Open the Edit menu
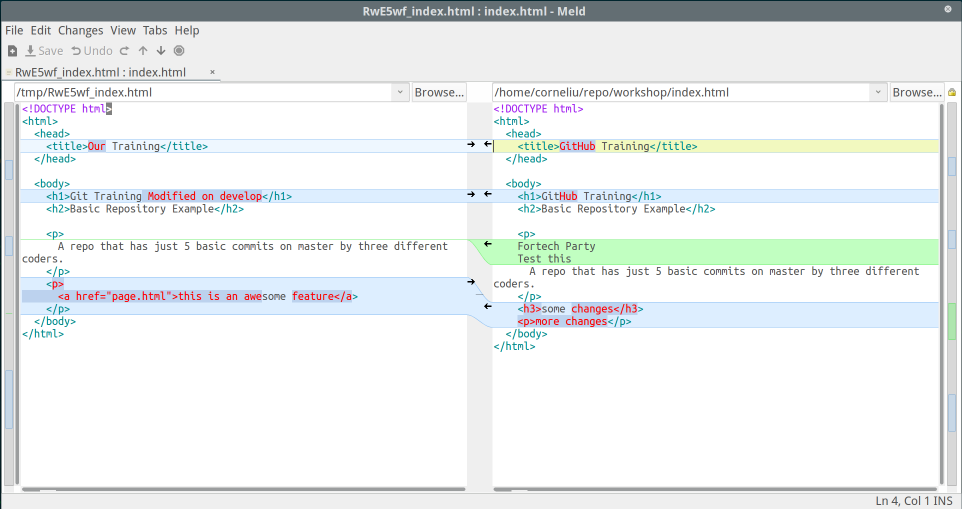 coord(41,31)
